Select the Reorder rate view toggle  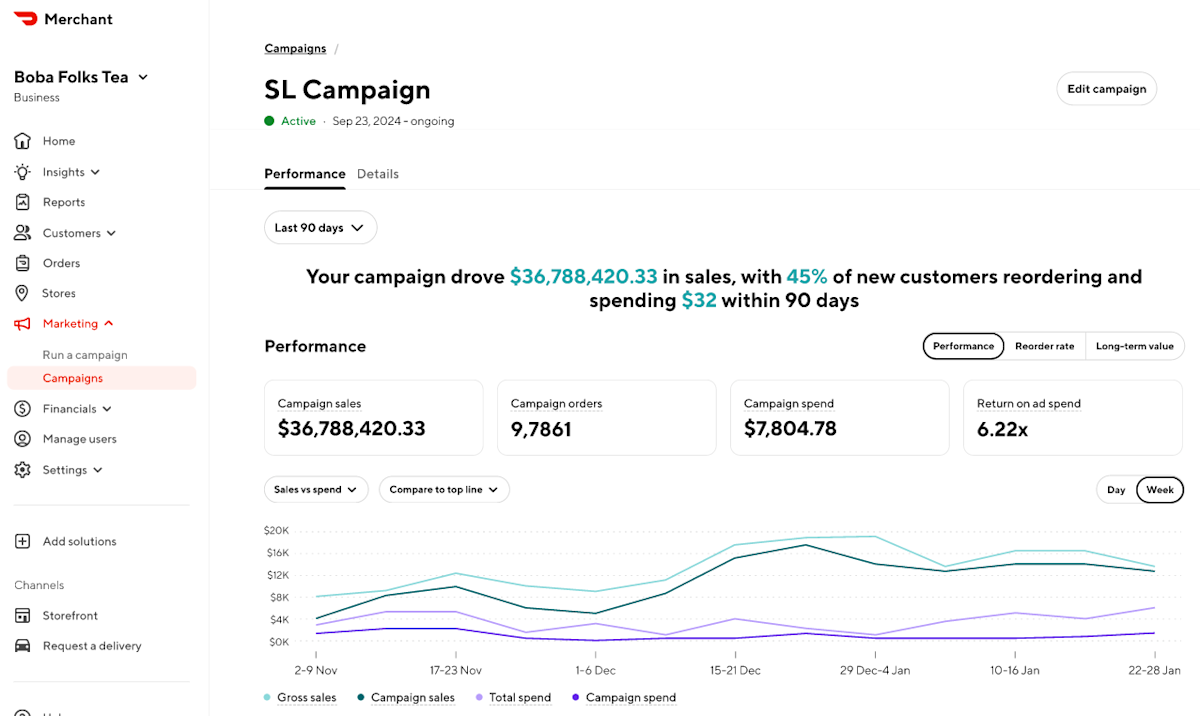(x=1044, y=346)
